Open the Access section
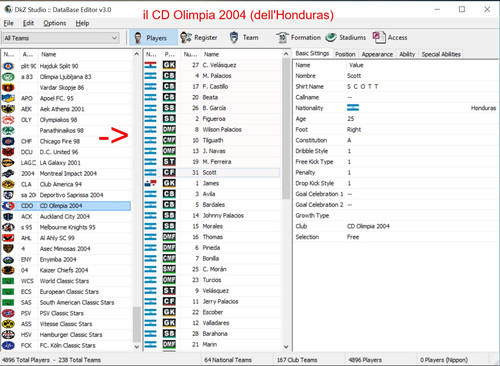The width and height of the screenshot is (500, 366). point(390,38)
